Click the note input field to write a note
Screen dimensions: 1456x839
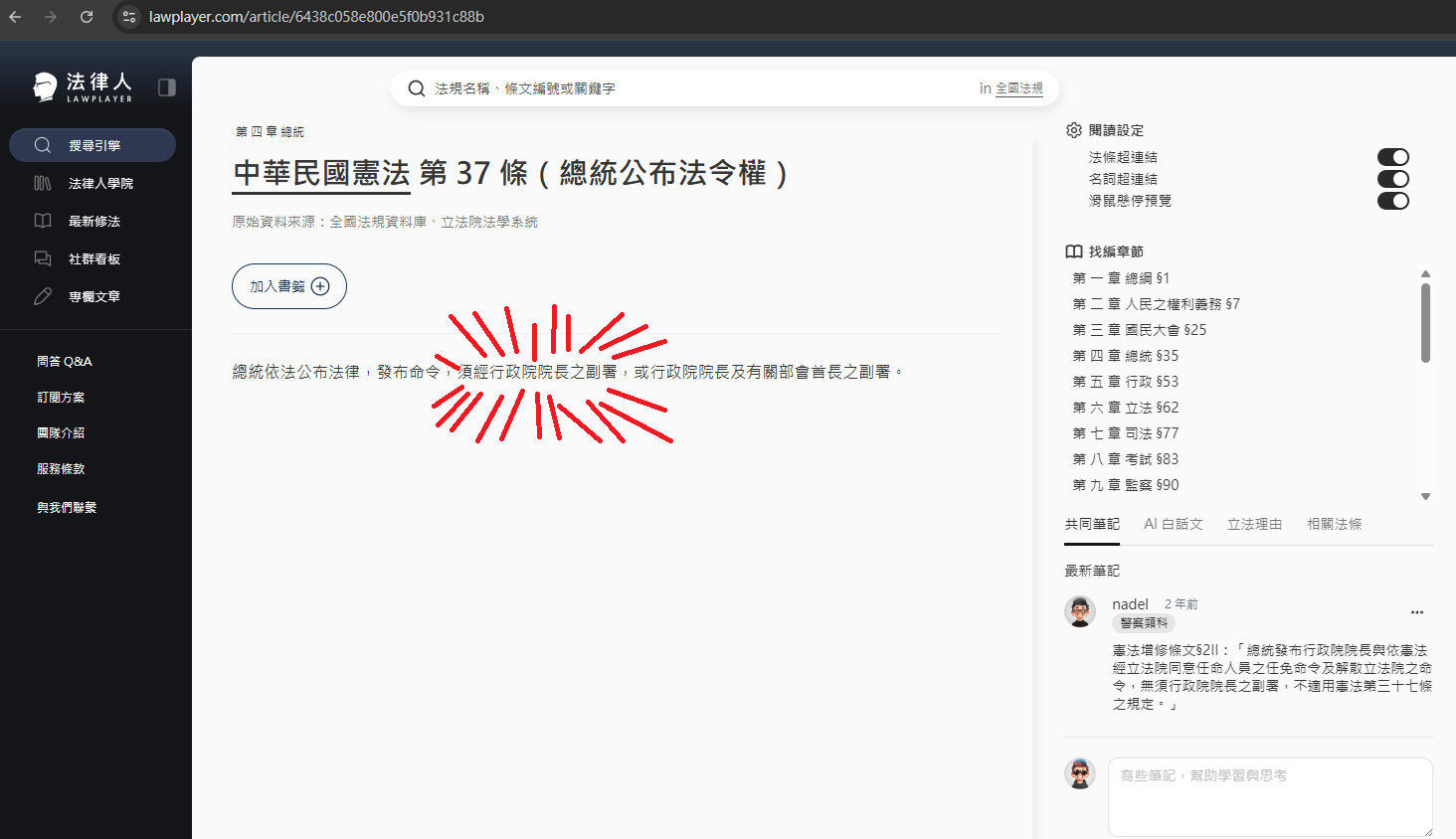point(1269,795)
